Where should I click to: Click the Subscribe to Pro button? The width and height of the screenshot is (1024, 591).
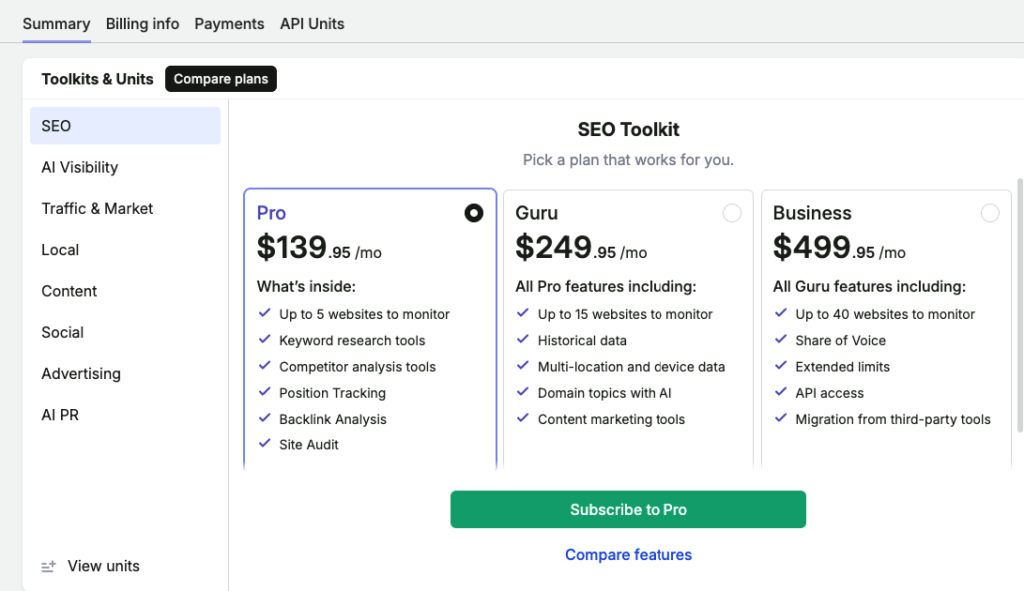coord(628,509)
